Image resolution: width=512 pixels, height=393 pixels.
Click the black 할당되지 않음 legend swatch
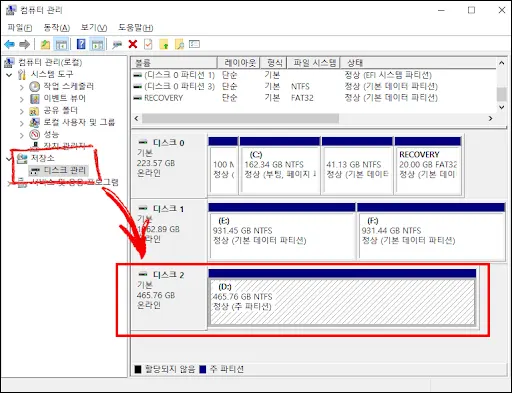tap(138, 369)
